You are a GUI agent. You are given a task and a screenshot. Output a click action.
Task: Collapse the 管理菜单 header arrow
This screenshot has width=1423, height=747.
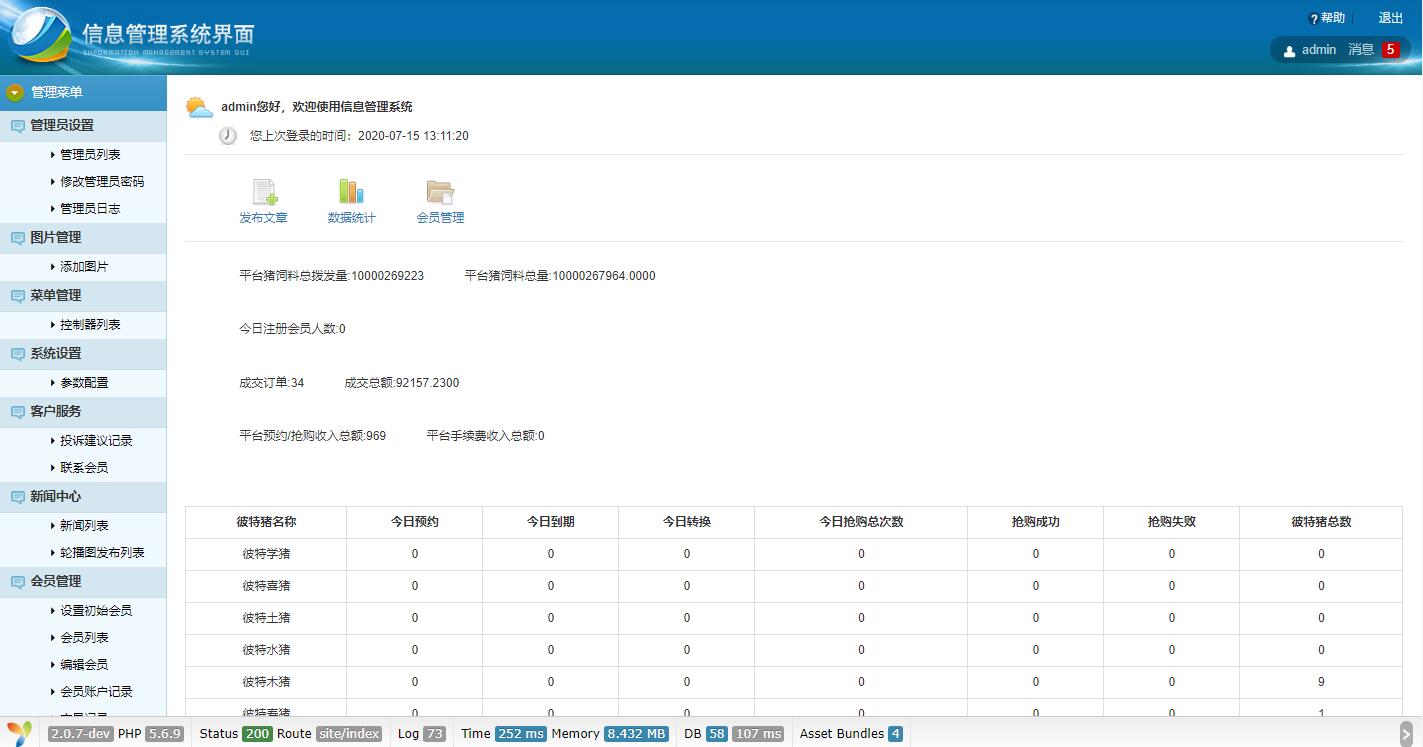[x=14, y=93]
